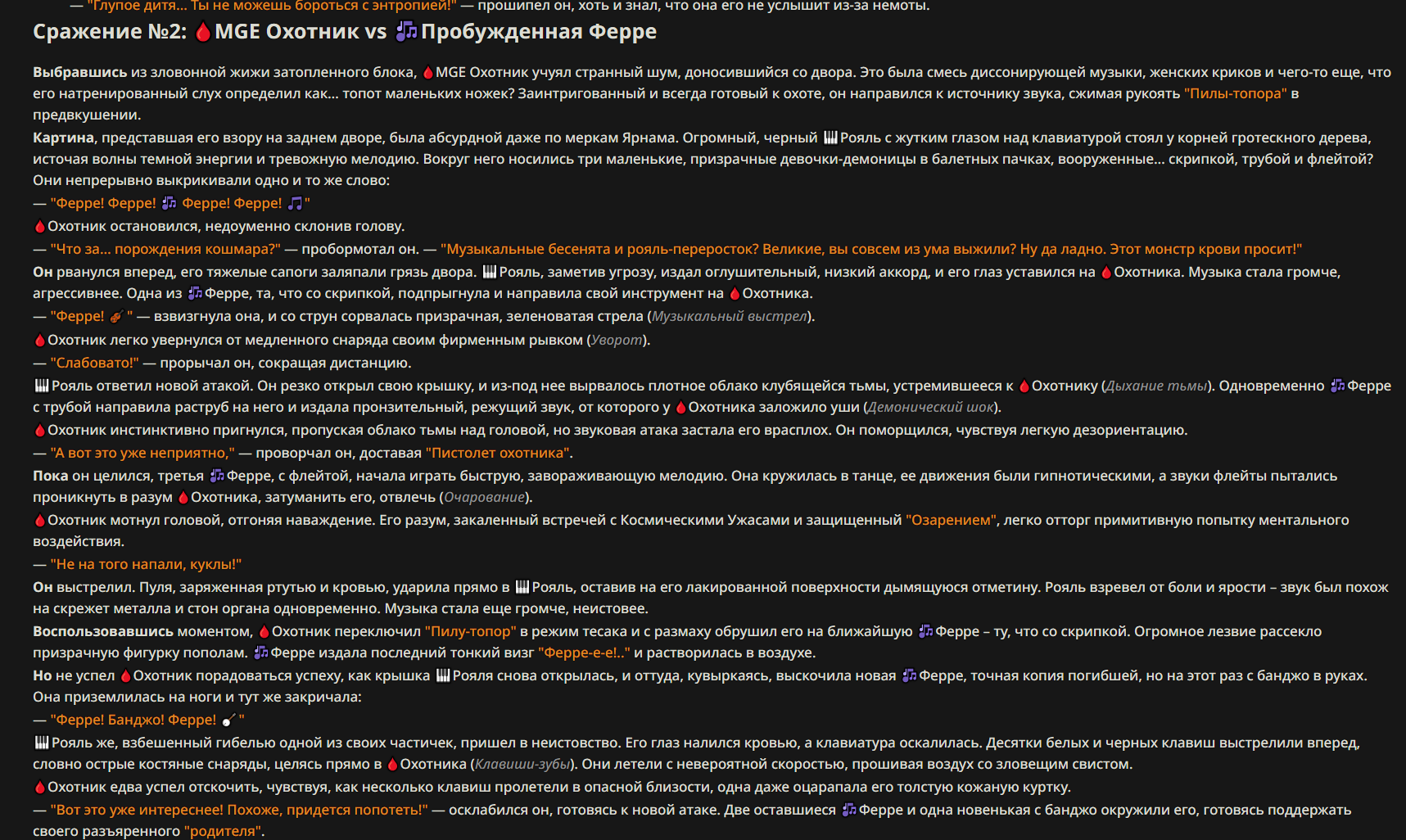The image size is (1406, 840).
Task: Click the music icon before 'Ферре, с флейтой'
Action: pyautogui.click(x=217, y=476)
